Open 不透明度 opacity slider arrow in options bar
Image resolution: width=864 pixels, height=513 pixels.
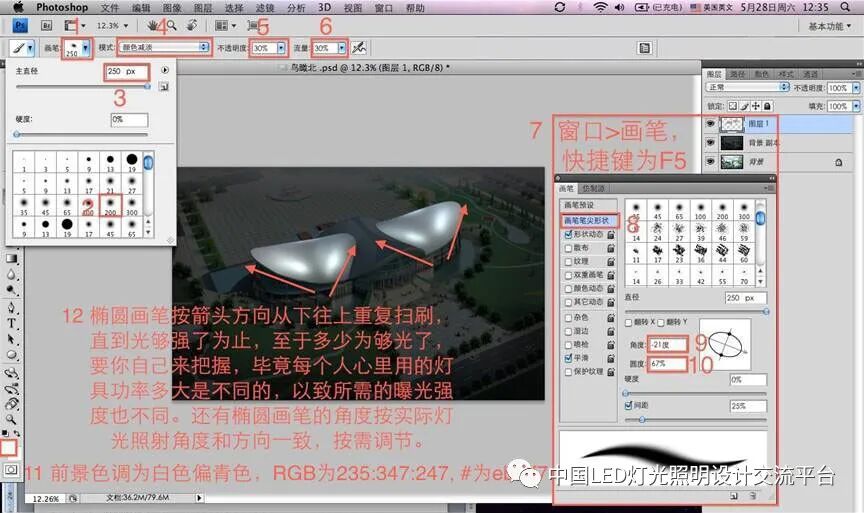tap(281, 48)
